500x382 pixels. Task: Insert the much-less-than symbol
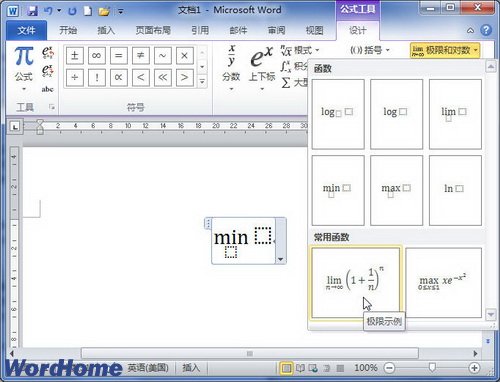click(x=163, y=78)
